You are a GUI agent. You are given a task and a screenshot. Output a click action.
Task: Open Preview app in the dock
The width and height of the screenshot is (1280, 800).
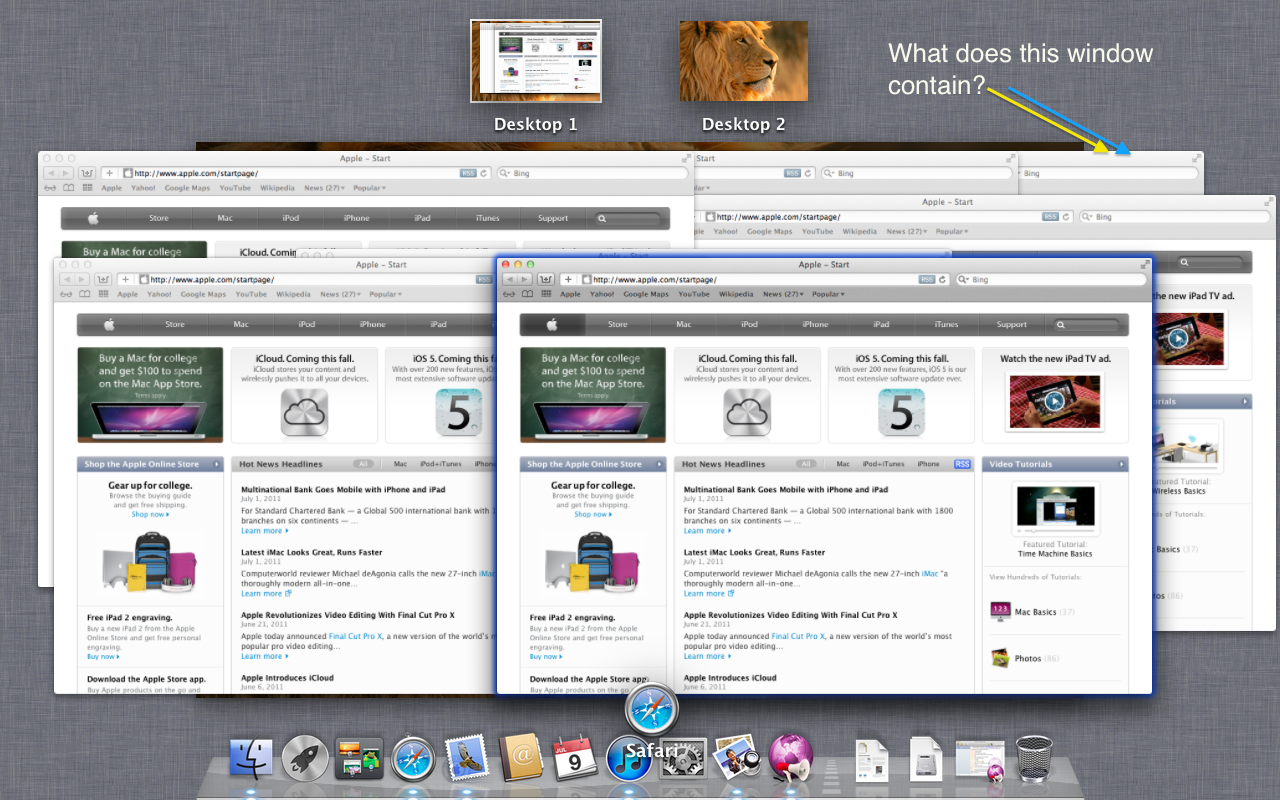737,758
